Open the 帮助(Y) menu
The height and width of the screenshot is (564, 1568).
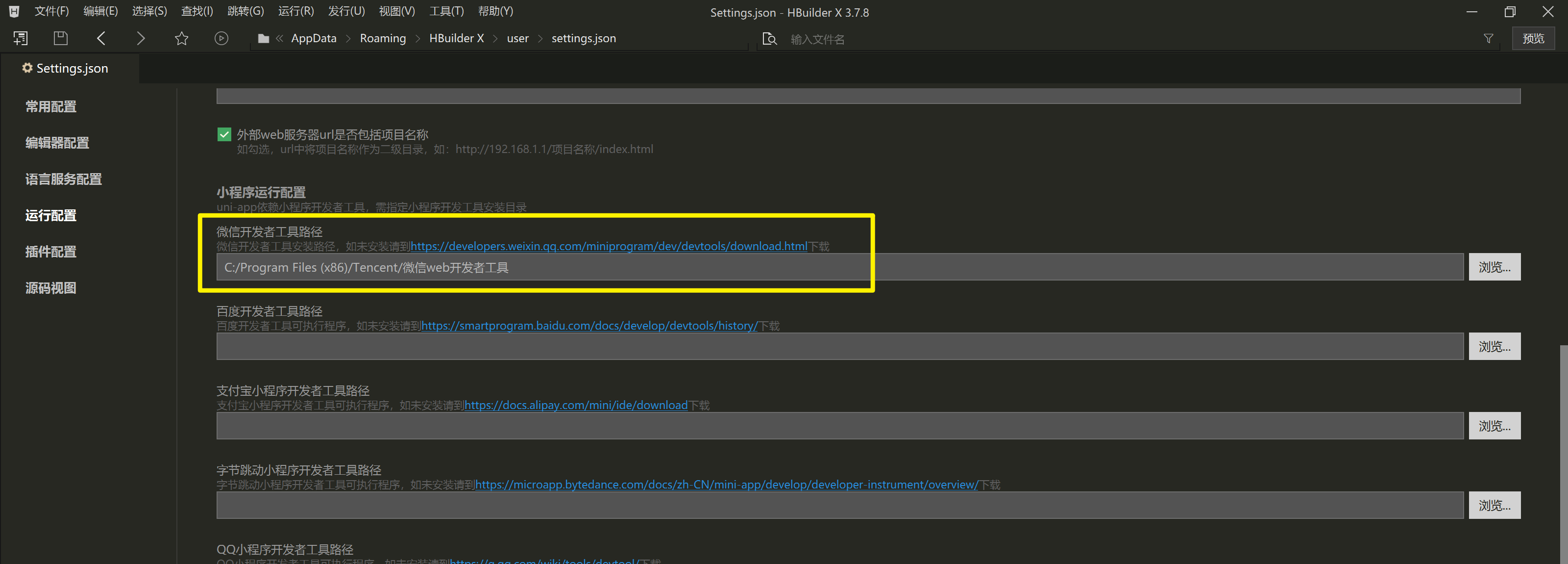(495, 11)
